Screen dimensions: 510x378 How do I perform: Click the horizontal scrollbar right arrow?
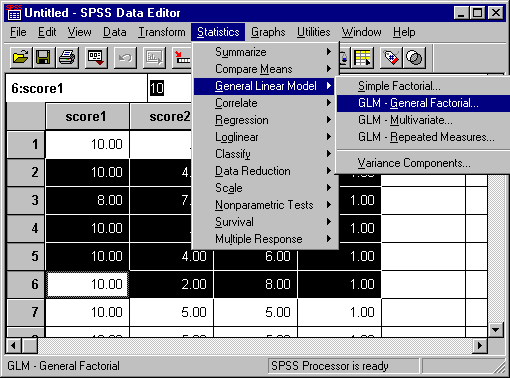[480, 345]
